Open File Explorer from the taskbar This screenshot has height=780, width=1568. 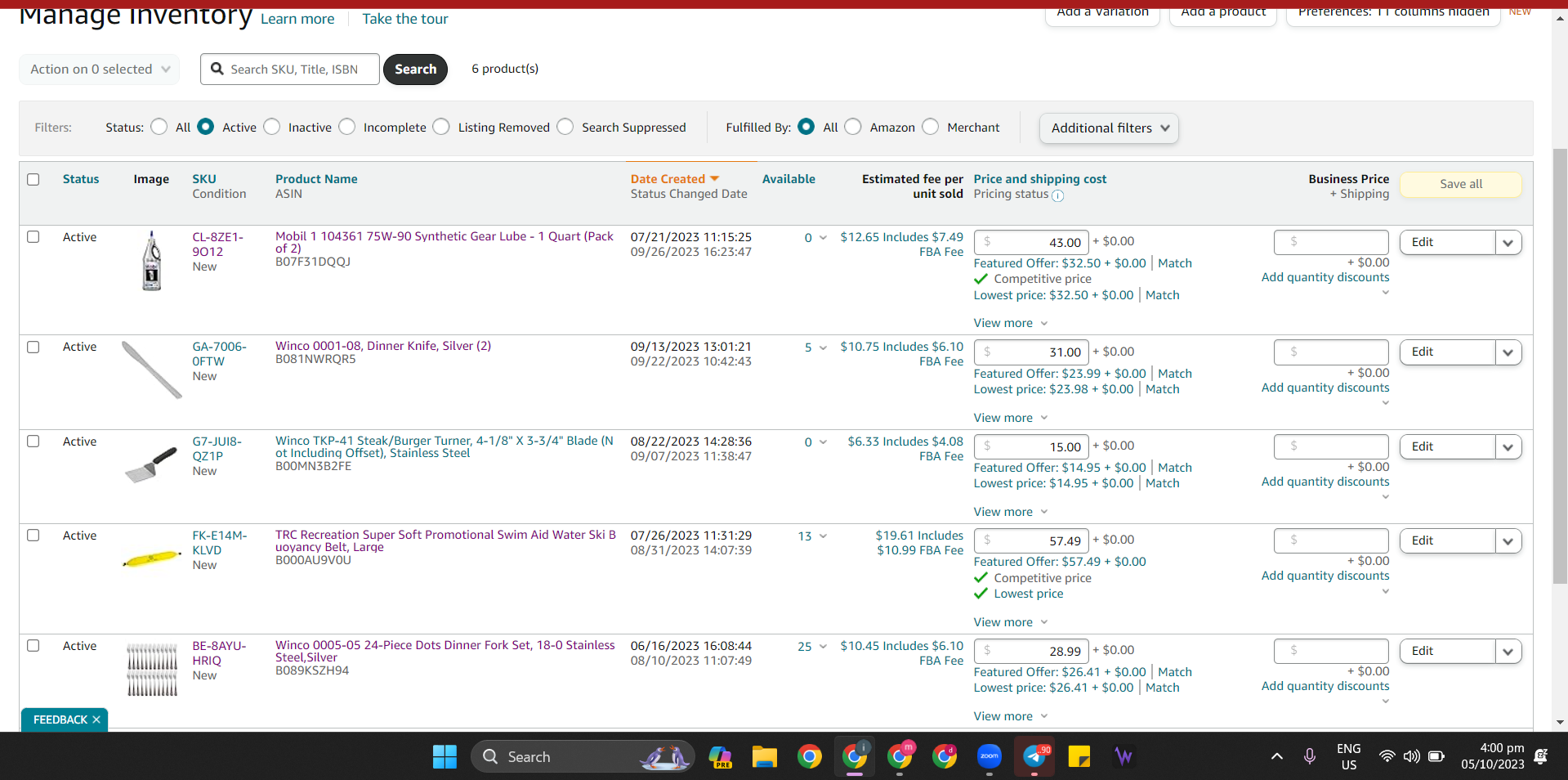click(765, 756)
